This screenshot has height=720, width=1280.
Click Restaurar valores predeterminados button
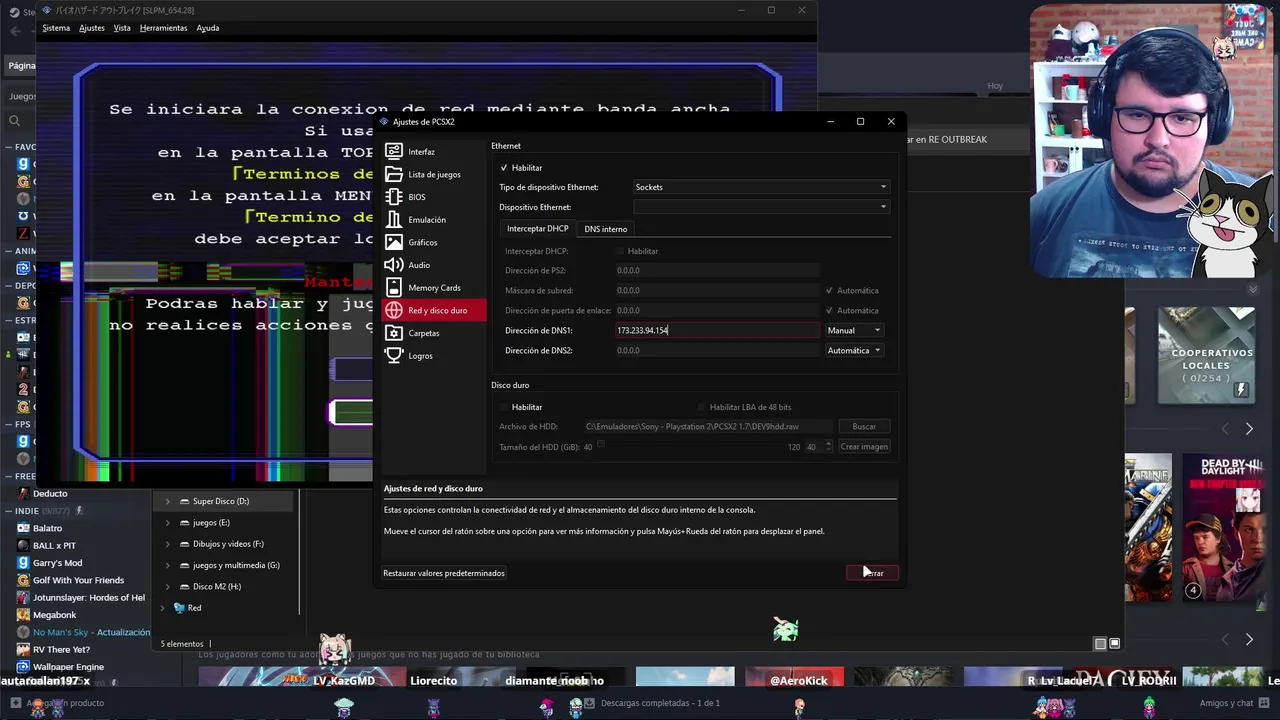(x=444, y=573)
